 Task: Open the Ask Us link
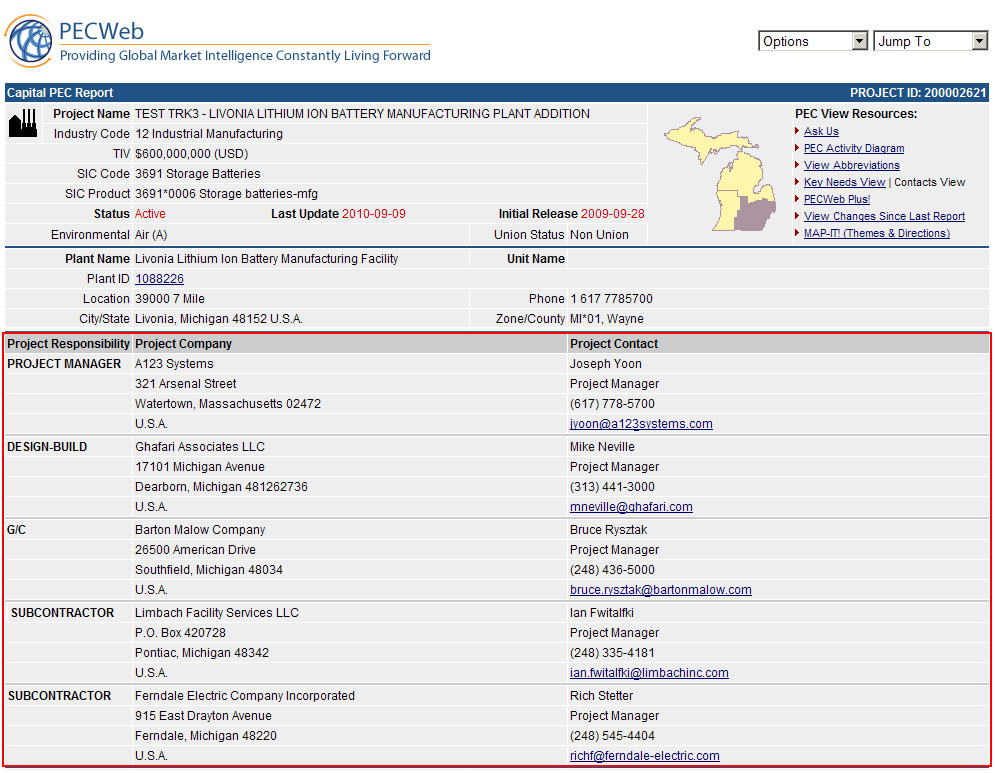click(x=821, y=131)
